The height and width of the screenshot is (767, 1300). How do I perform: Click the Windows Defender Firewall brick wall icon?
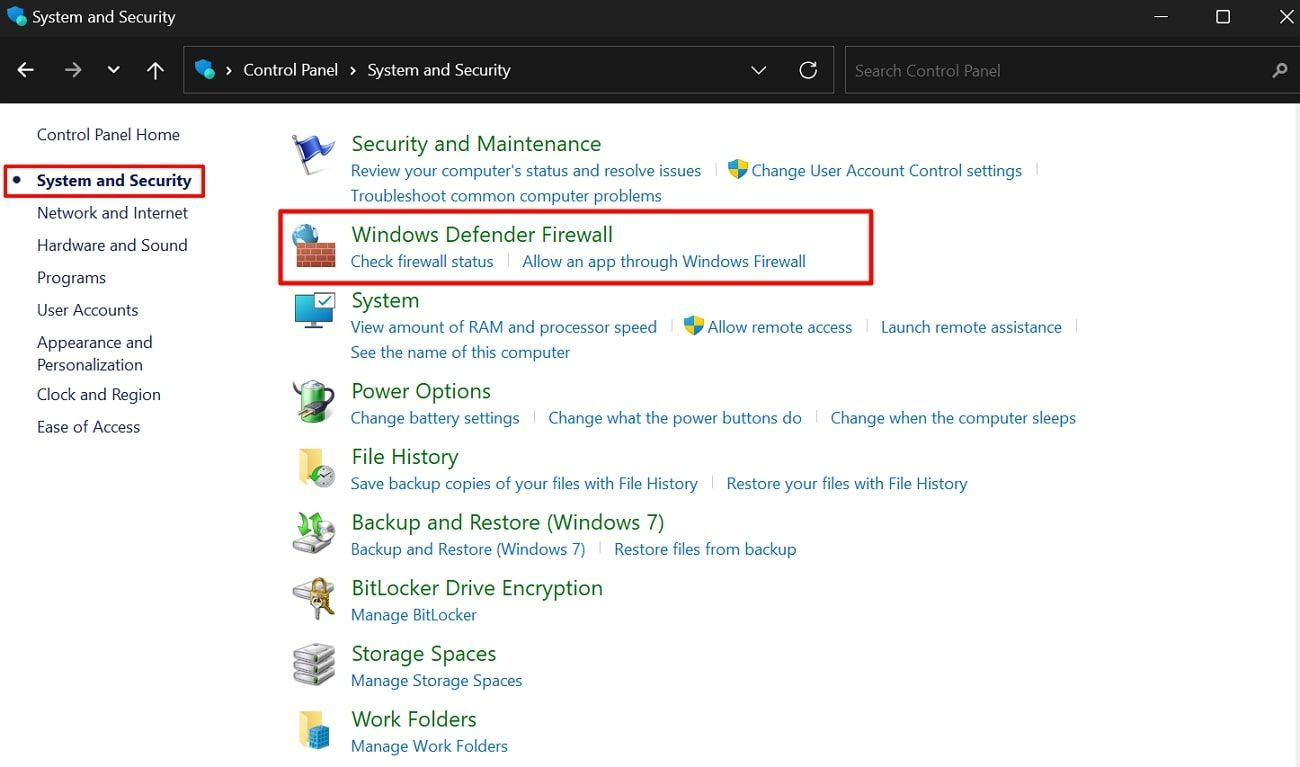[x=313, y=248]
